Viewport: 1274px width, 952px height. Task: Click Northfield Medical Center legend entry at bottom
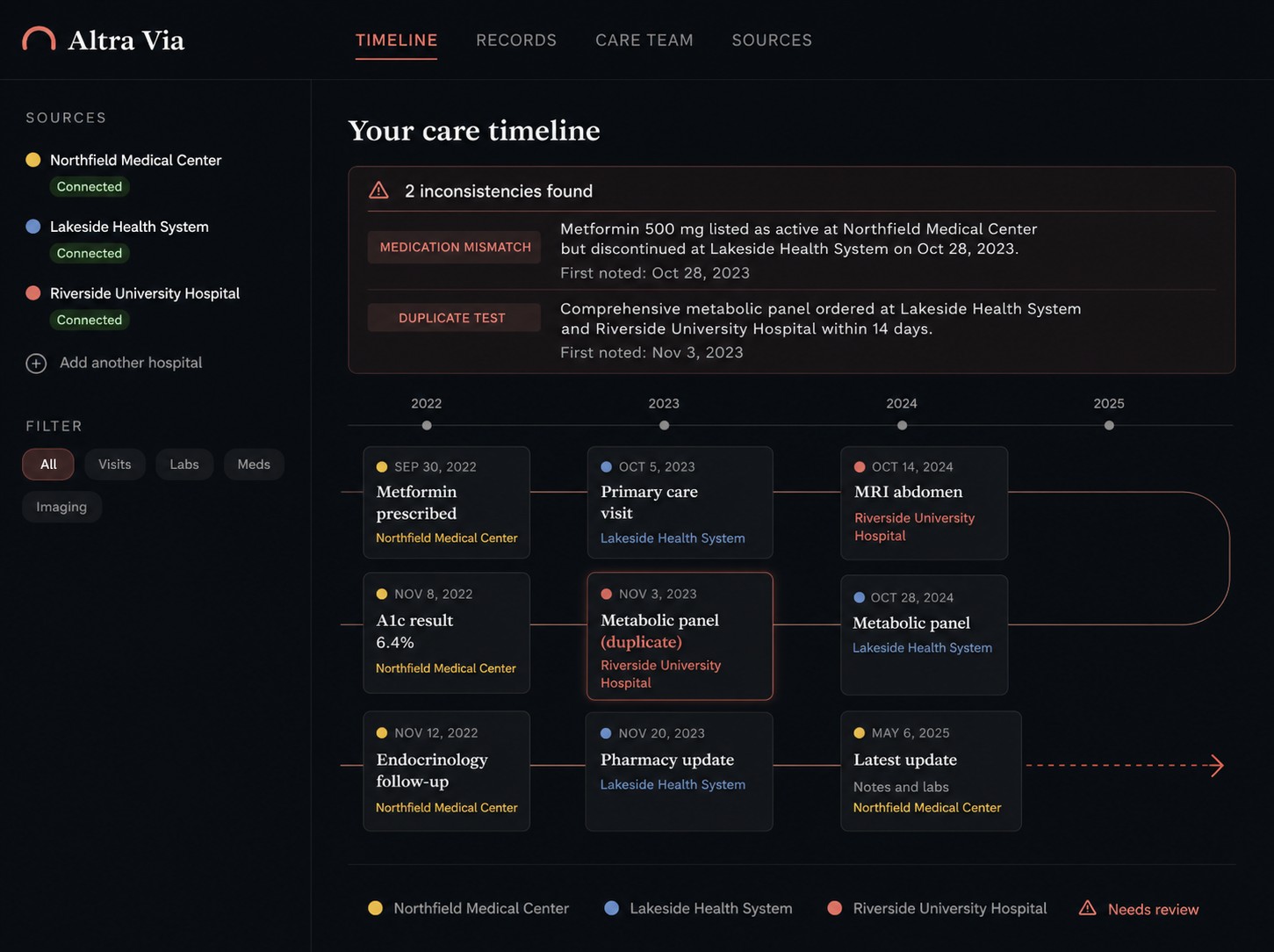[x=469, y=908]
